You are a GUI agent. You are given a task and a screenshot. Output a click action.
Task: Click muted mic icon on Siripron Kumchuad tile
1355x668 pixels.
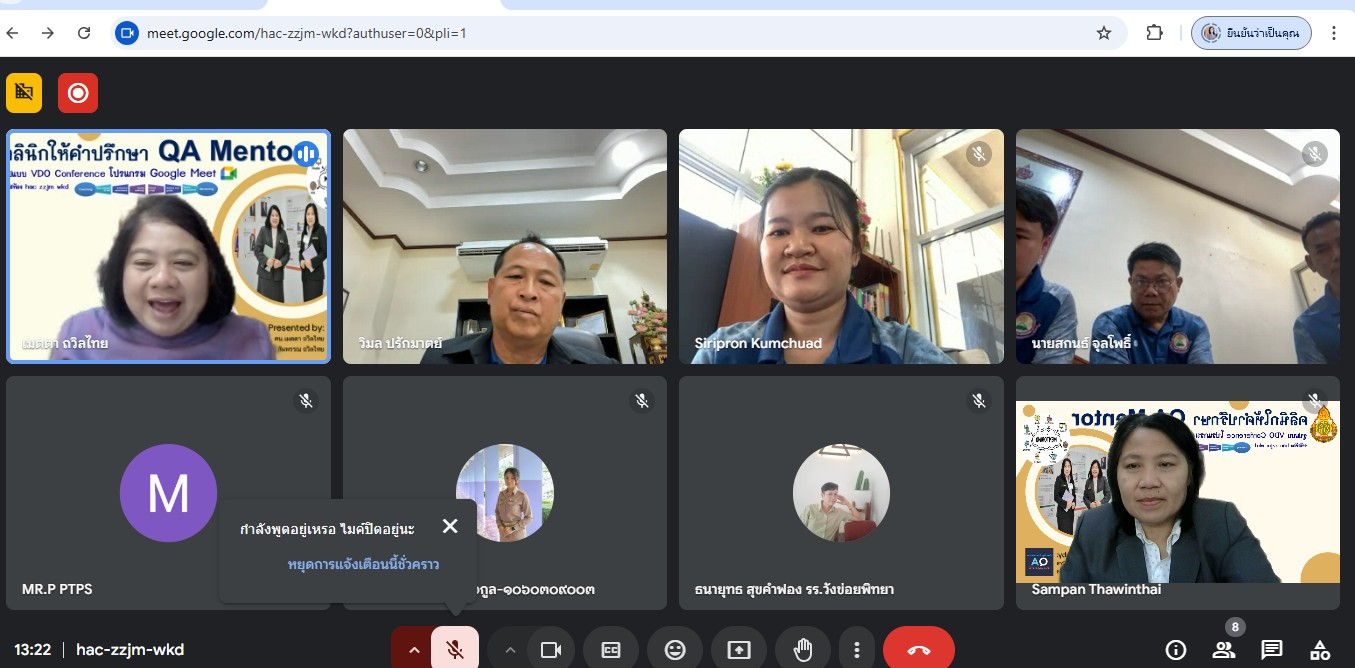click(979, 154)
